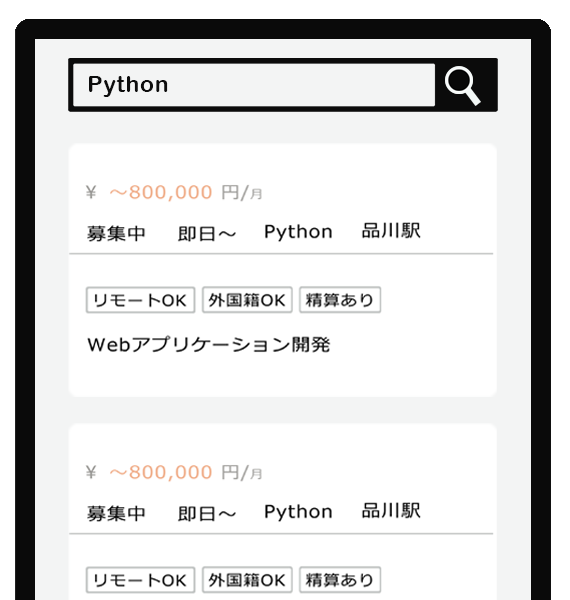Select 外国籍OK tag in second job card
Image resolution: width=570 pixels, height=600 pixels.
point(247,580)
